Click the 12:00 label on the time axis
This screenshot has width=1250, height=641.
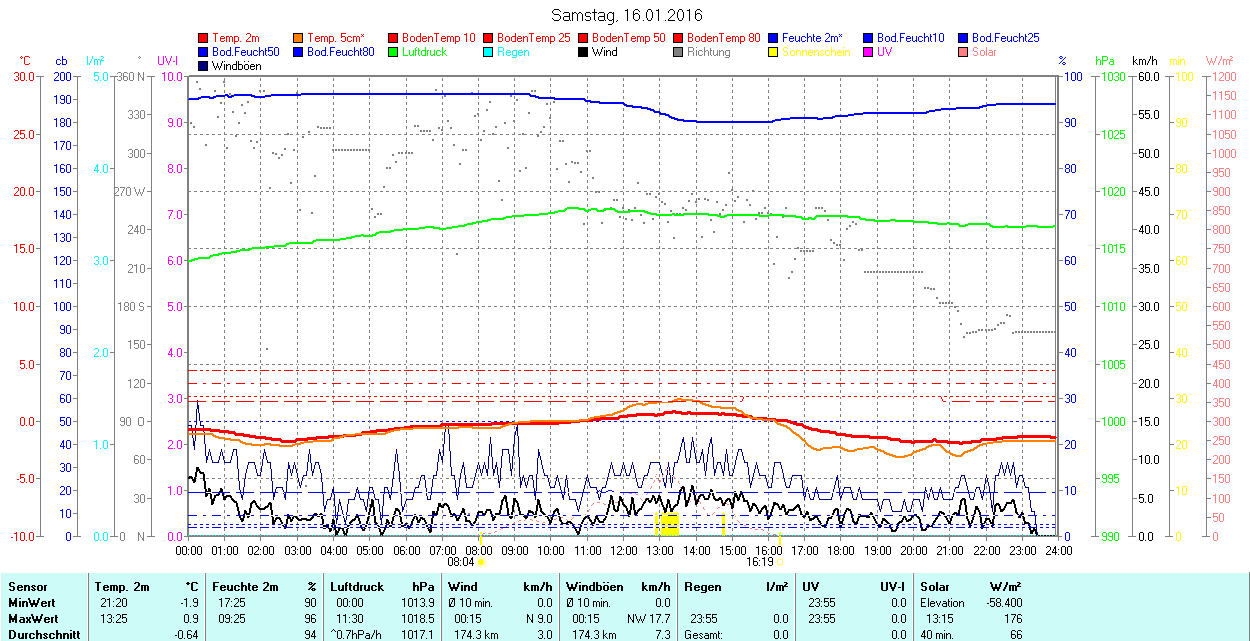pyautogui.click(x=624, y=550)
